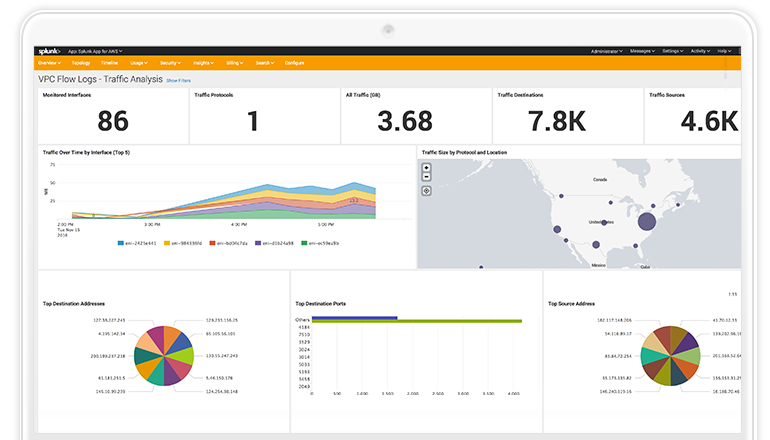
Task: Zoom in on the traffic map
Action: click(426, 167)
